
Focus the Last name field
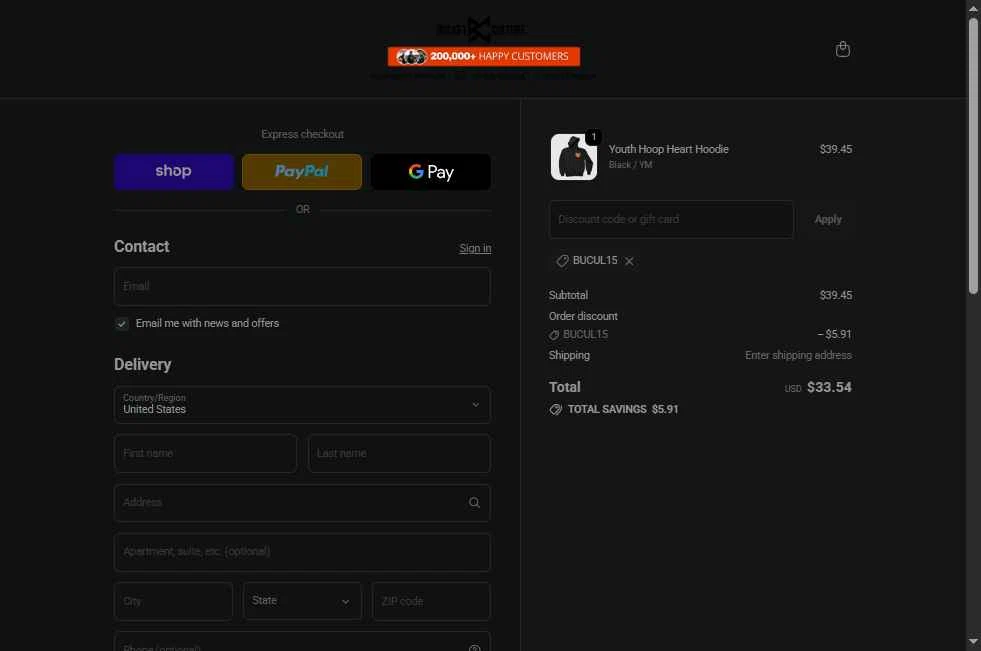[399, 453]
